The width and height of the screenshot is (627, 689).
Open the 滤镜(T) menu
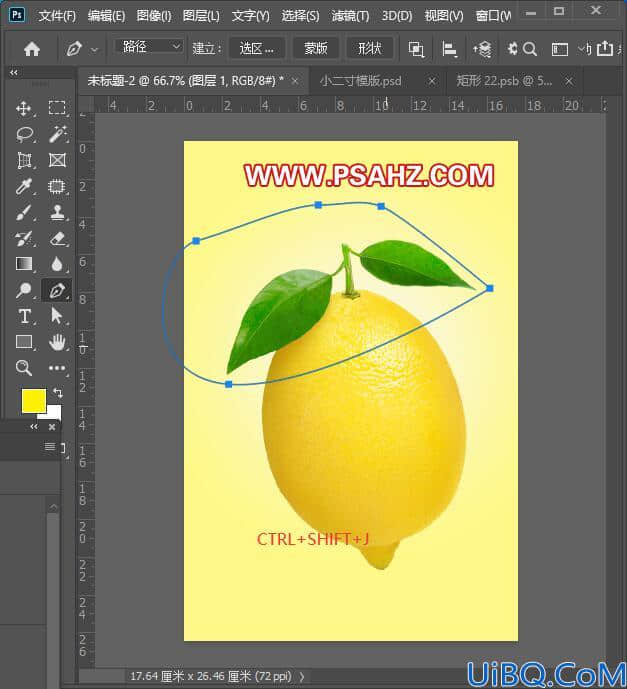350,16
